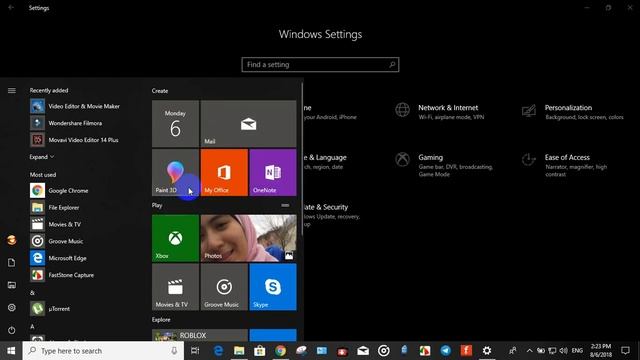Viewport: 640px width, 360px height.
Task: Open Personalization settings
Action: (572, 111)
